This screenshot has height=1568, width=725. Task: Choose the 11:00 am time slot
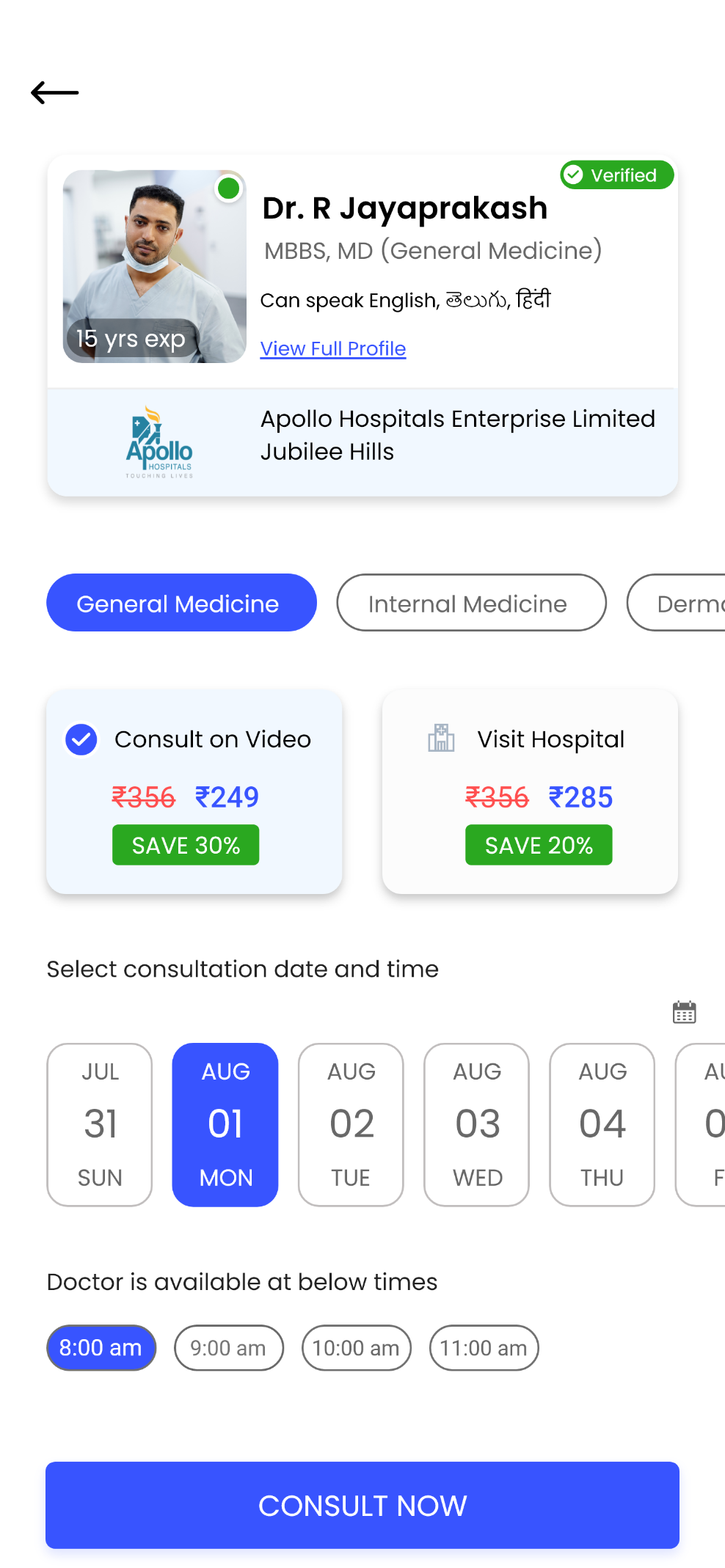(x=484, y=1347)
